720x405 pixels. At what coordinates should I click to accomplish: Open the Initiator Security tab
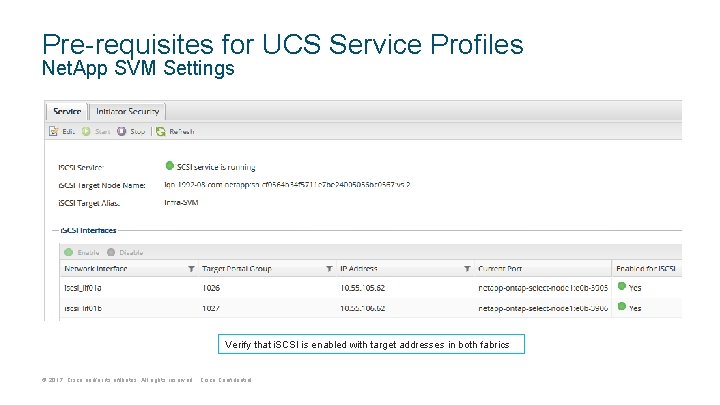pos(128,111)
